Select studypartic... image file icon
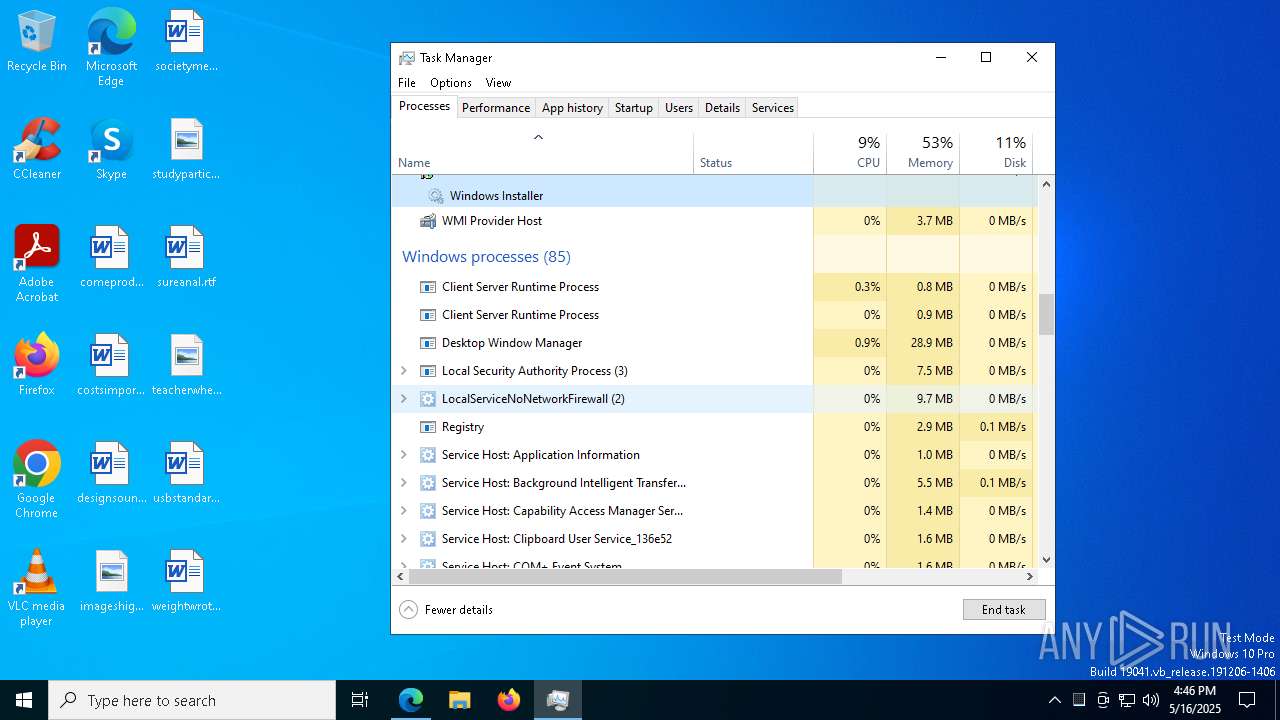 [186, 150]
